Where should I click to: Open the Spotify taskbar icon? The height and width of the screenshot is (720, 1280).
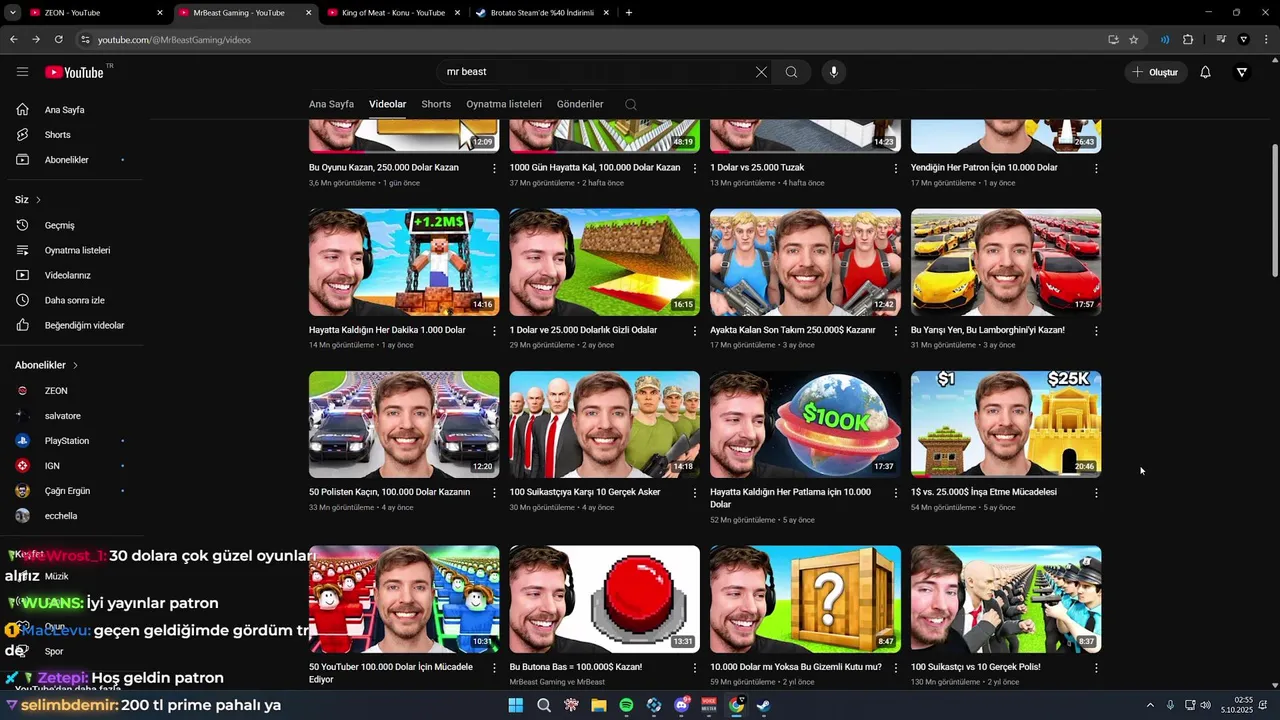(626, 705)
